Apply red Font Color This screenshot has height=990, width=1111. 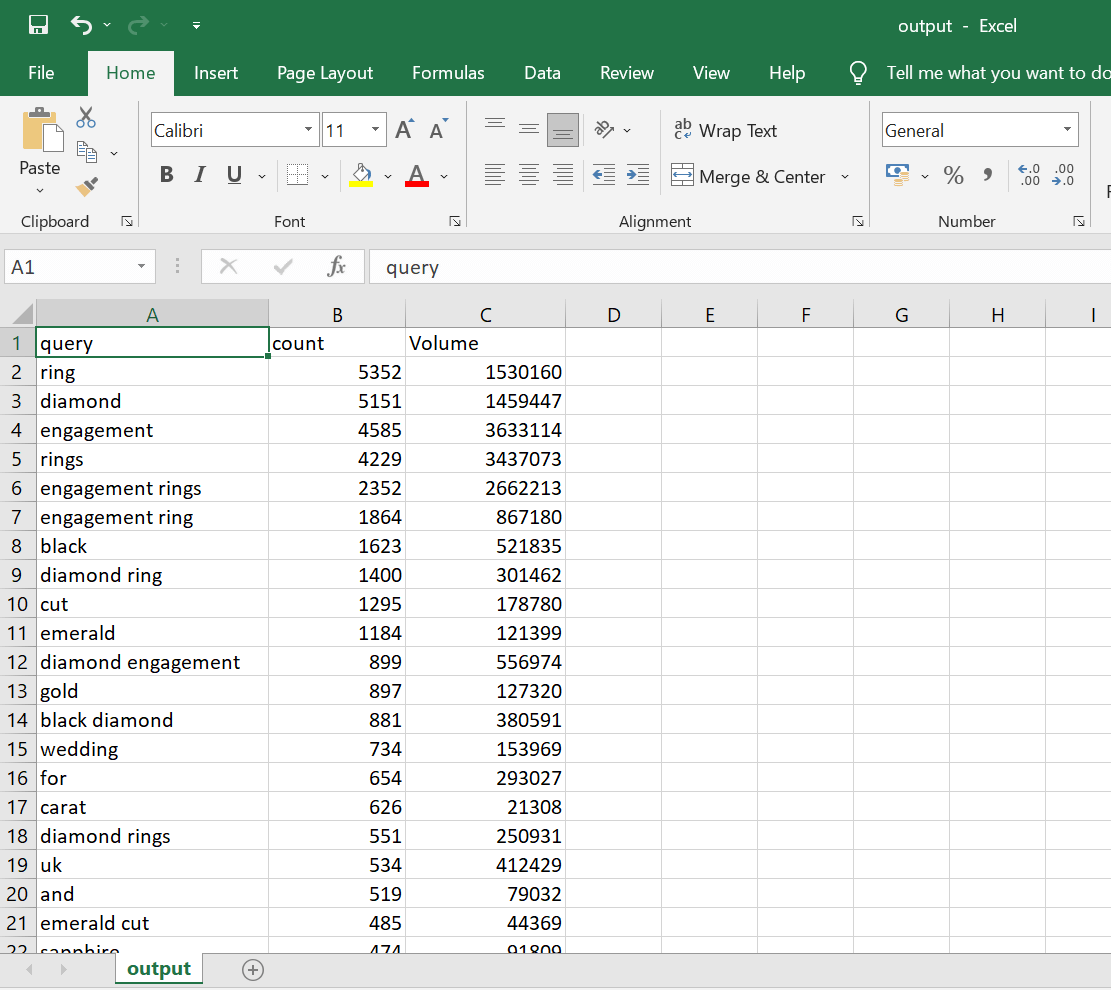pyautogui.click(x=417, y=174)
